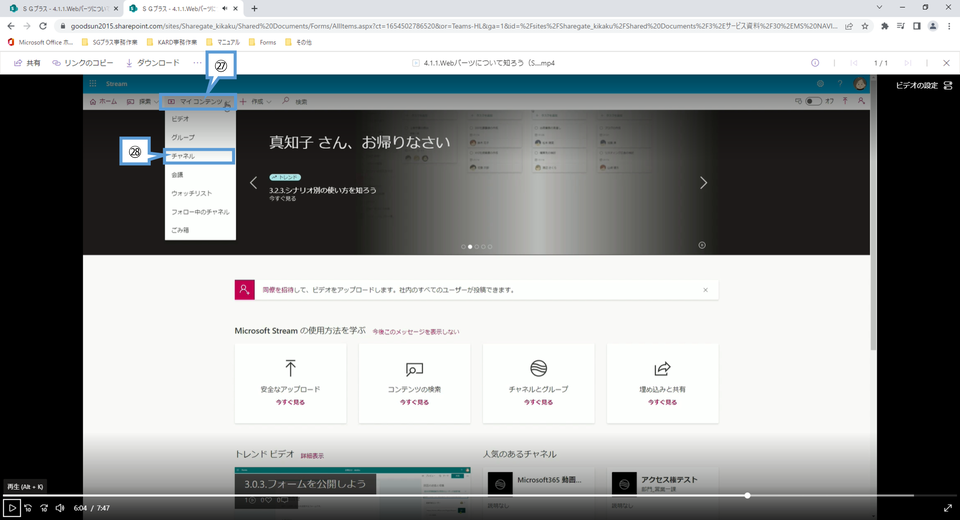Click the 共有 share button
The height and width of the screenshot is (520, 960).
27,63
